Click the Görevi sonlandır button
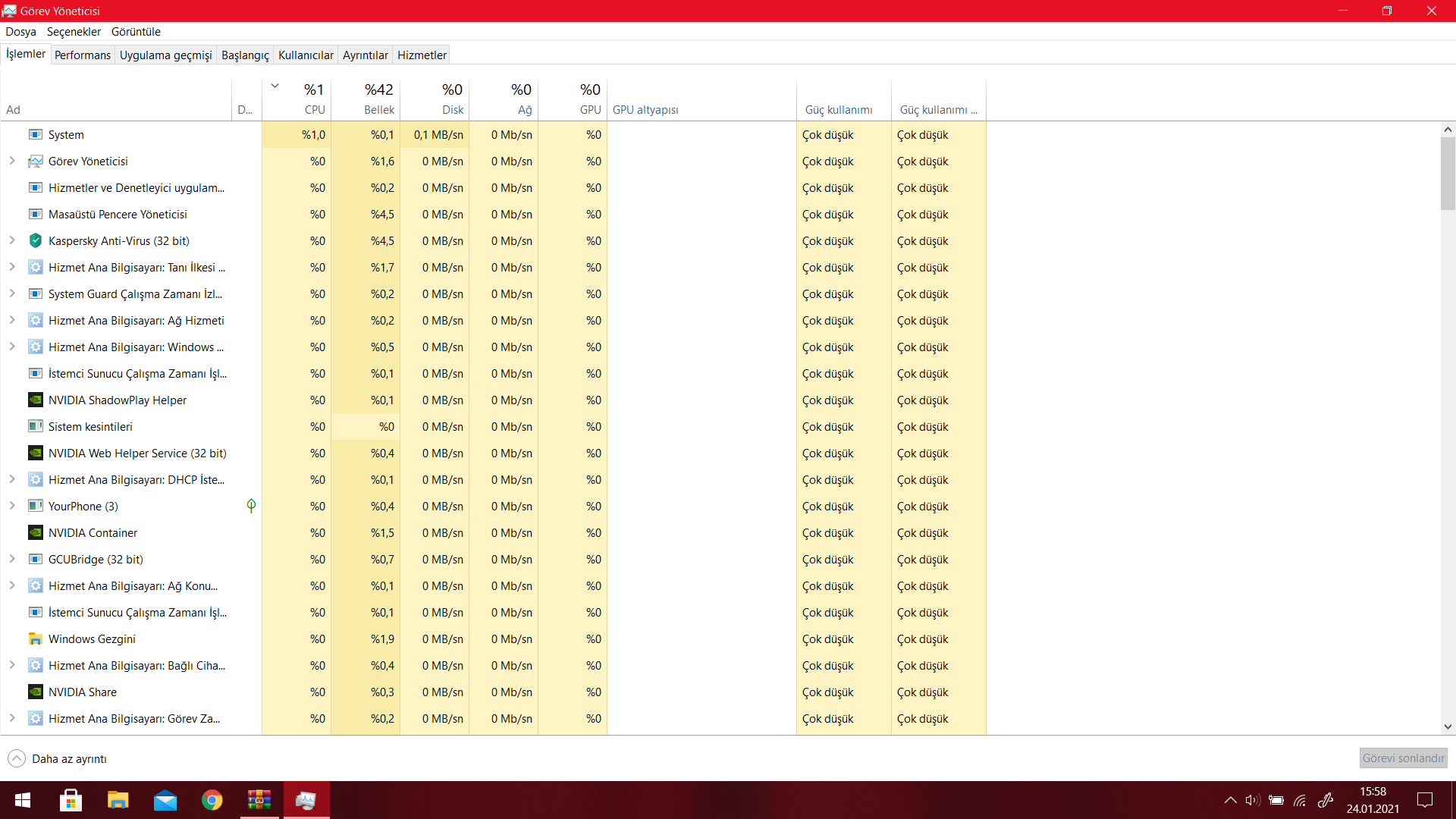Viewport: 1456px width, 819px height. (x=1403, y=758)
